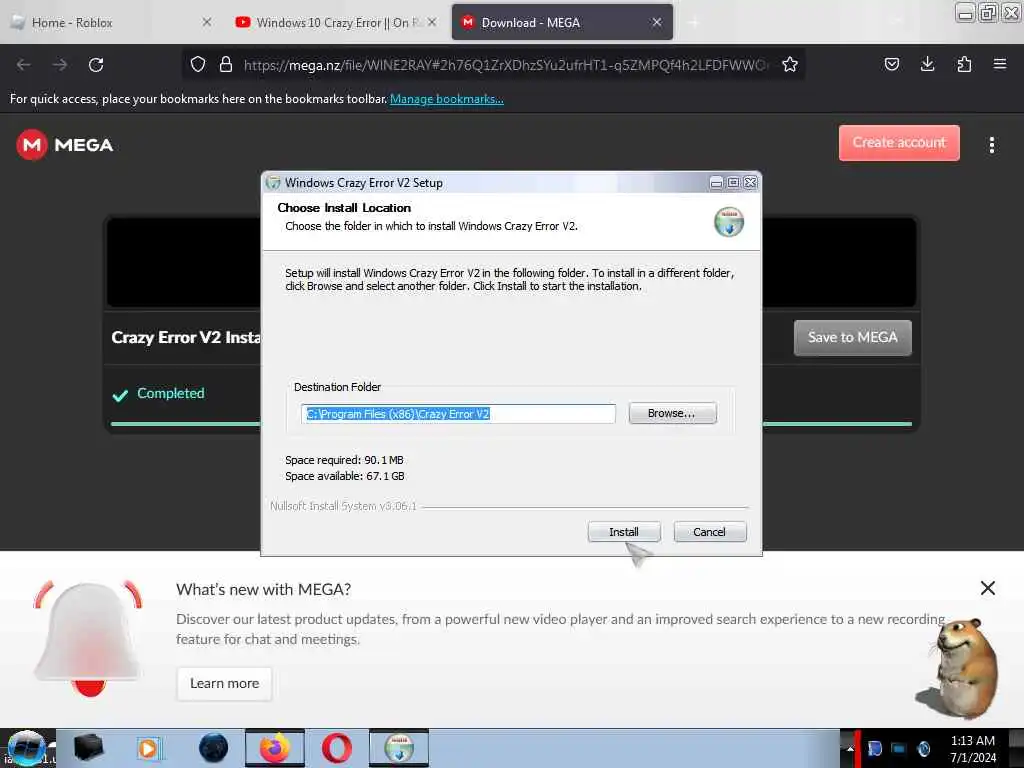Click the download progress bar
This screenshot has height=768, width=1024.
tap(511, 424)
